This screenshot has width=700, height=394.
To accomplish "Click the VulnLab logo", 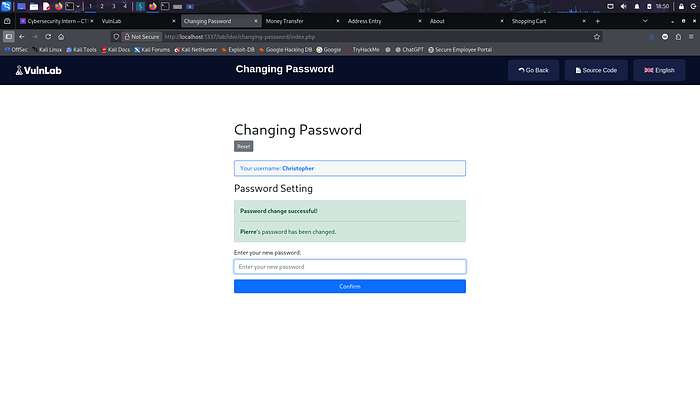I will 38,70.
